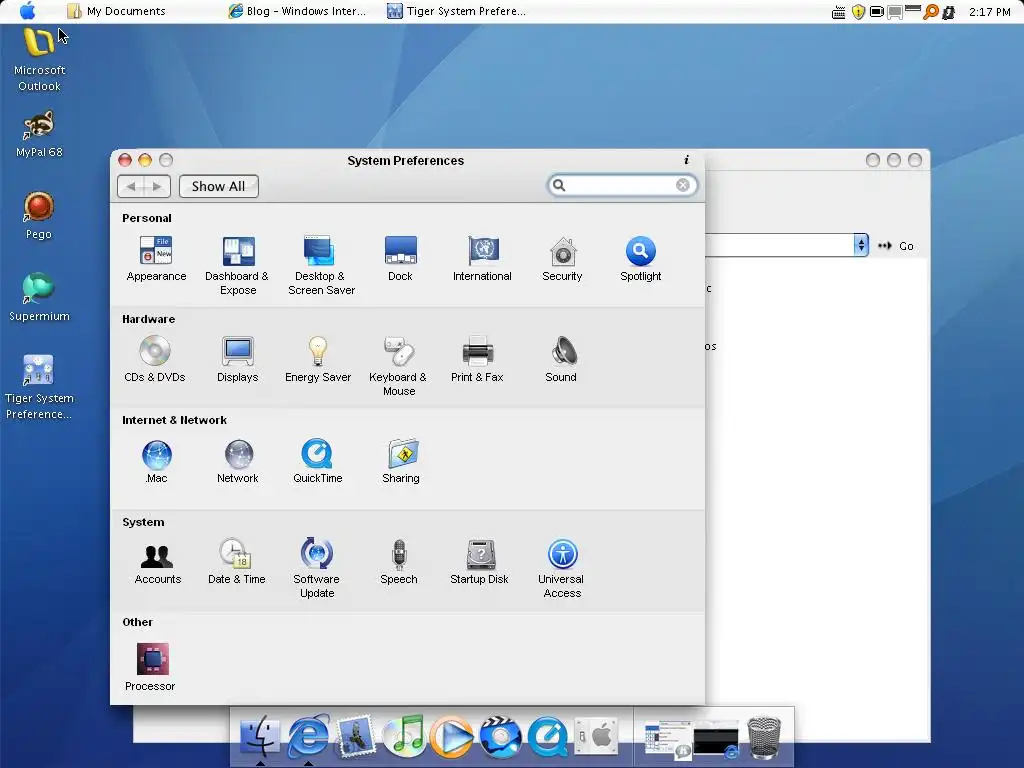Restore the minimized window thumbnail in dock
The width and height of the screenshot is (1024, 768).
[667, 739]
